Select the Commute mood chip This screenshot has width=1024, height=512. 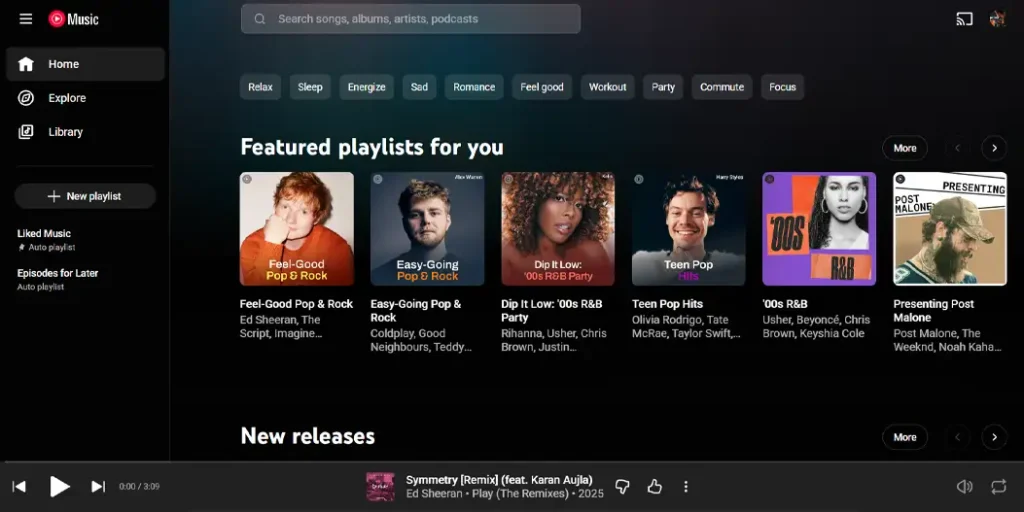(722, 87)
